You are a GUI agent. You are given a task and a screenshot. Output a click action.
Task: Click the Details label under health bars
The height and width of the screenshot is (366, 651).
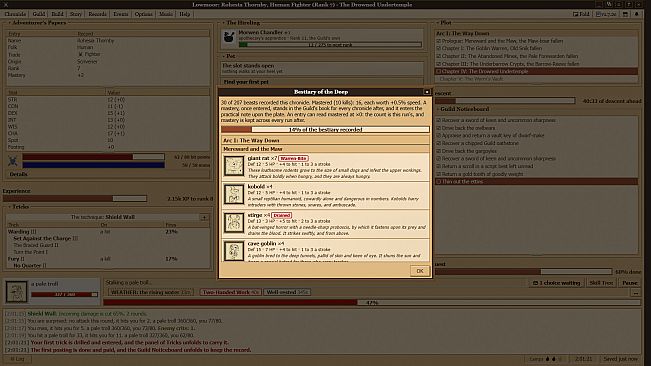[x=18, y=174]
